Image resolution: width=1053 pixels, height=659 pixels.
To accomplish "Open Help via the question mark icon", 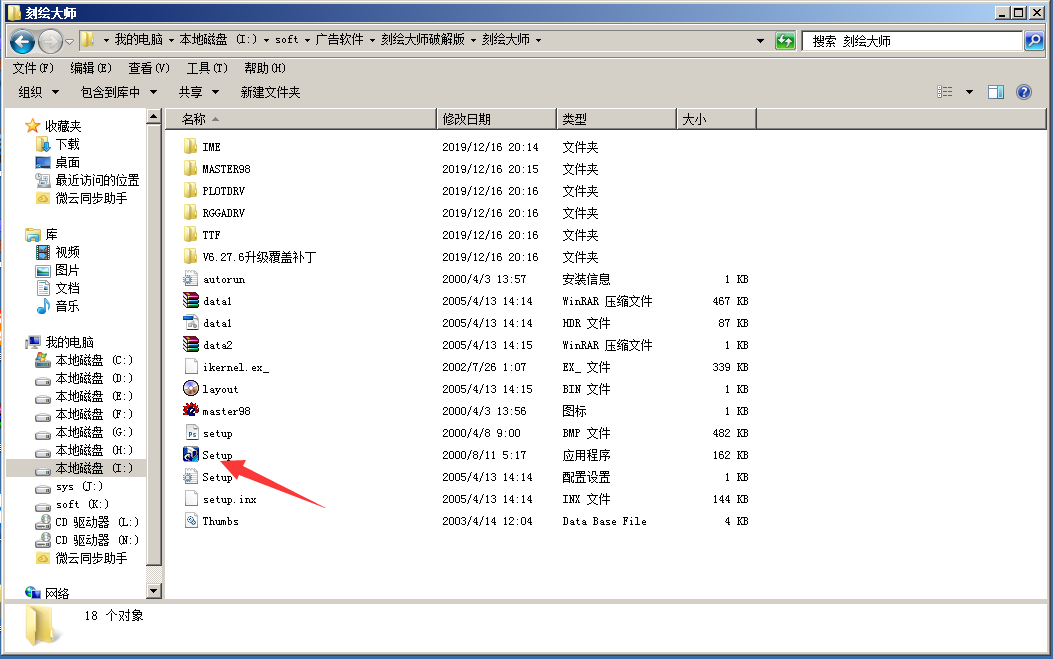I will click(1023, 91).
